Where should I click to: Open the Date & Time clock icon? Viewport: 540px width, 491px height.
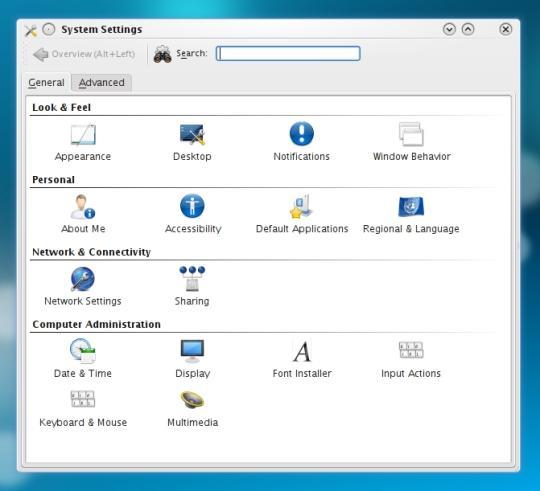pos(83,351)
